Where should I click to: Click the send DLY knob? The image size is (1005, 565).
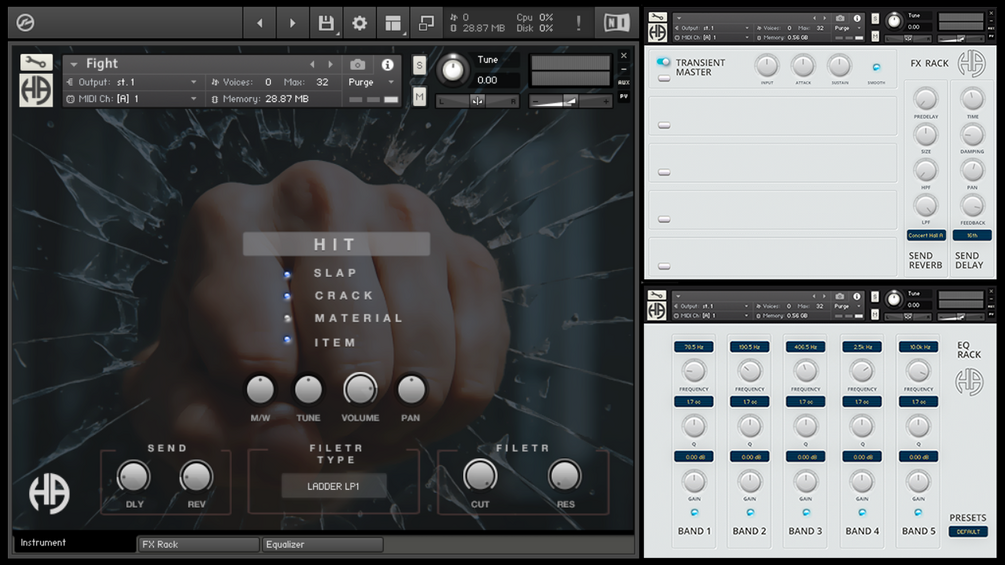[133, 476]
